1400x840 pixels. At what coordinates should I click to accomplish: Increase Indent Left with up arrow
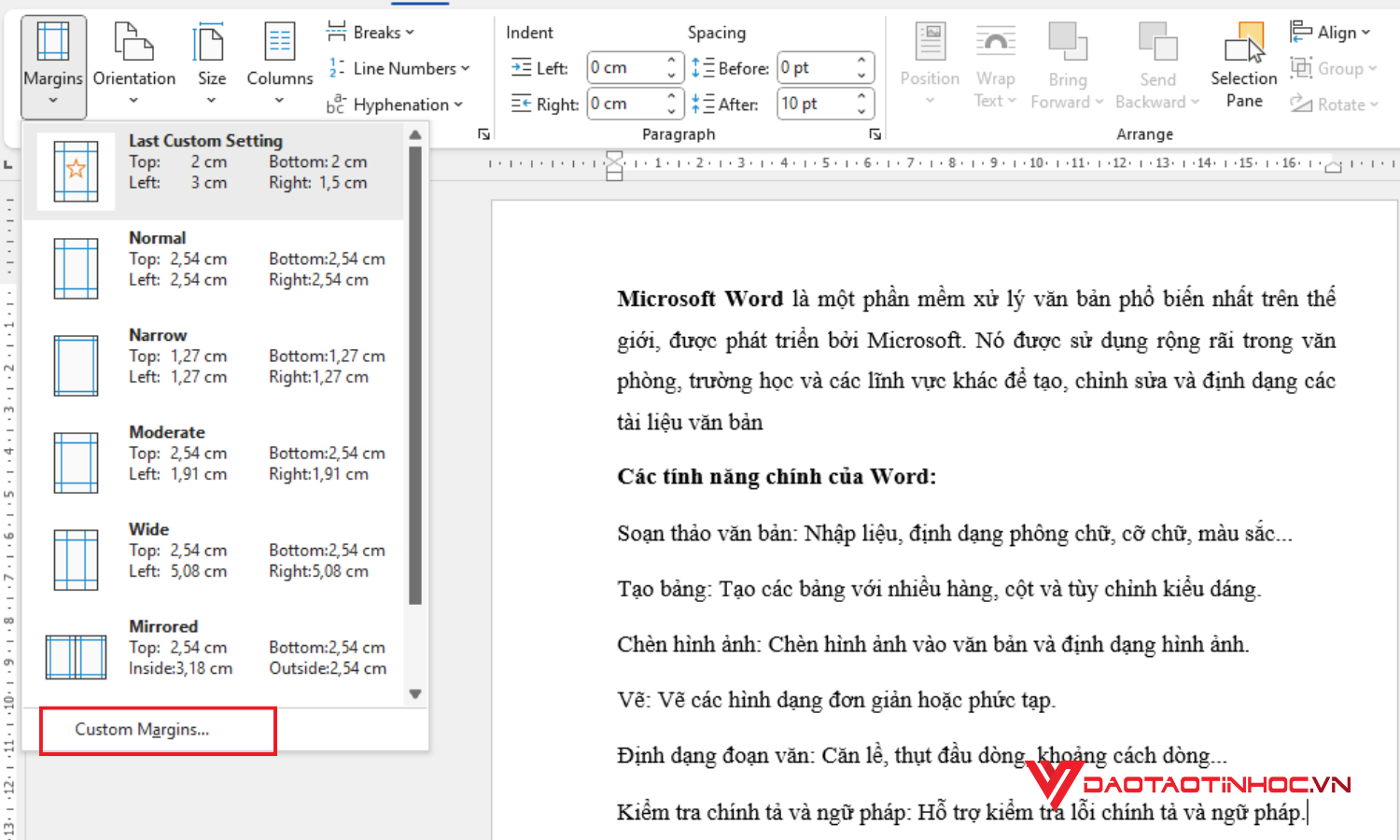[x=672, y=61]
